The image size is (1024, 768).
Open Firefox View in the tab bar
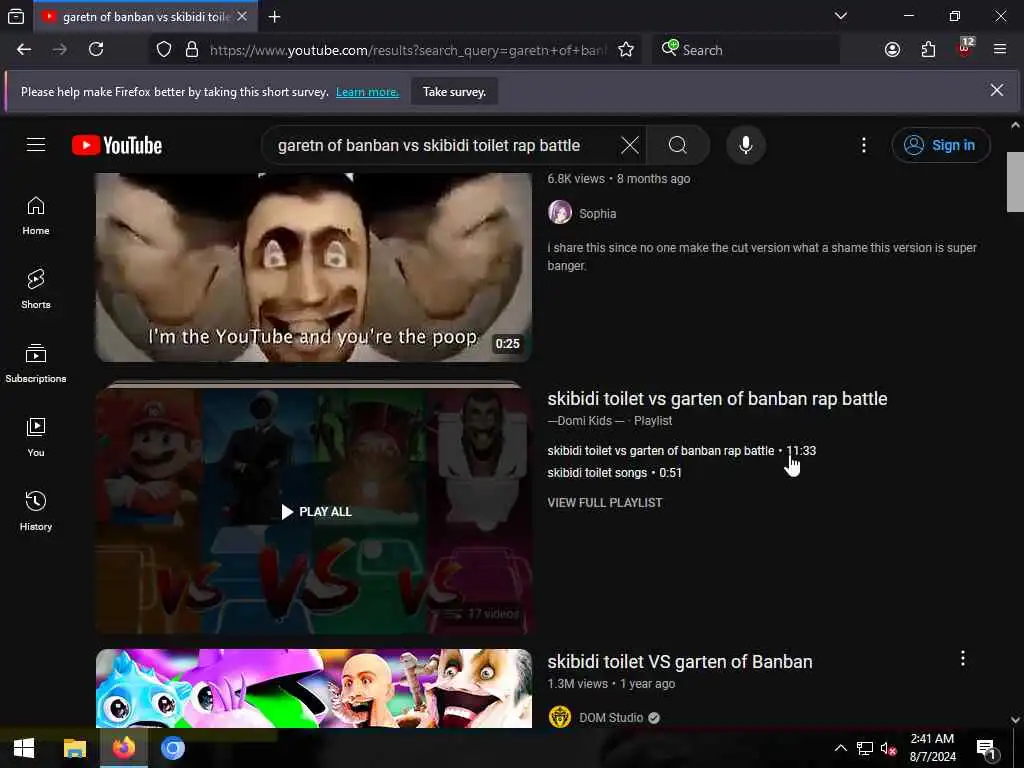tap(16, 16)
